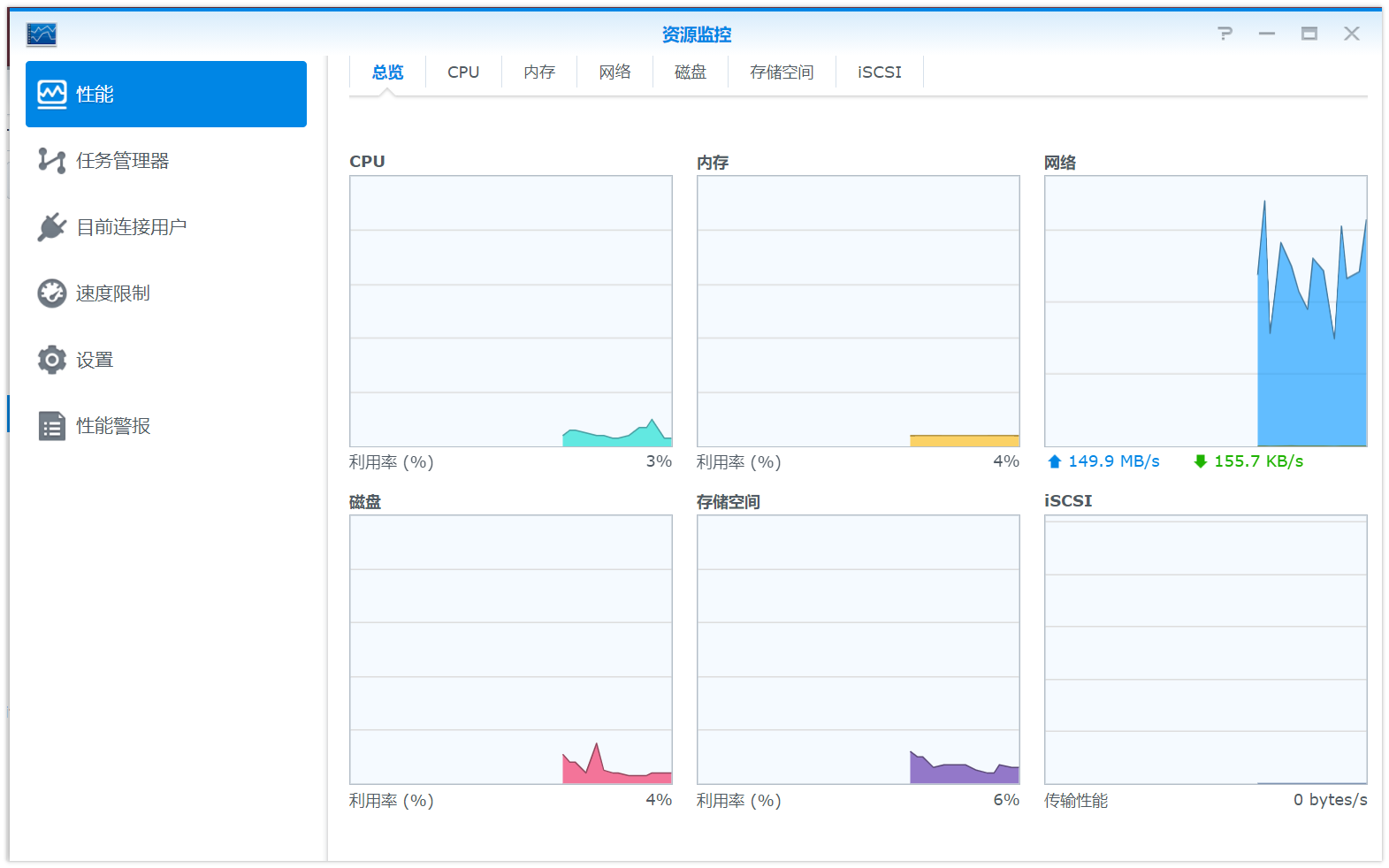
Task: Select the 总览 overview tab
Action: pyautogui.click(x=387, y=72)
